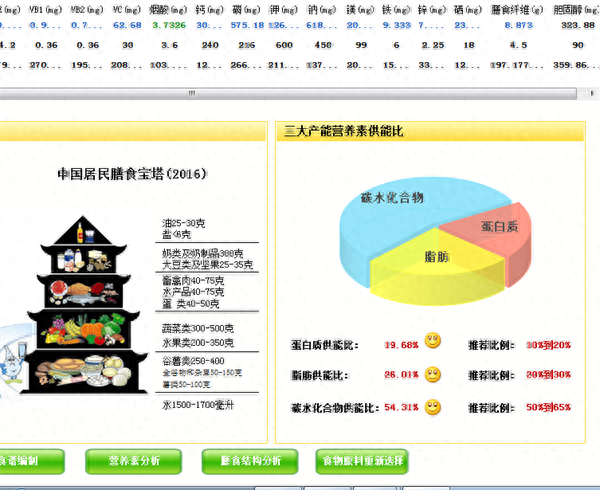The width and height of the screenshot is (600, 490).
Task: Click the water drop mascot icon
Action: point(11,361)
